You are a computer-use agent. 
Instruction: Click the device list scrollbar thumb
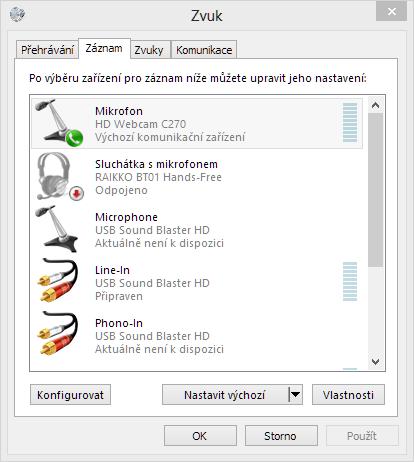point(376,190)
